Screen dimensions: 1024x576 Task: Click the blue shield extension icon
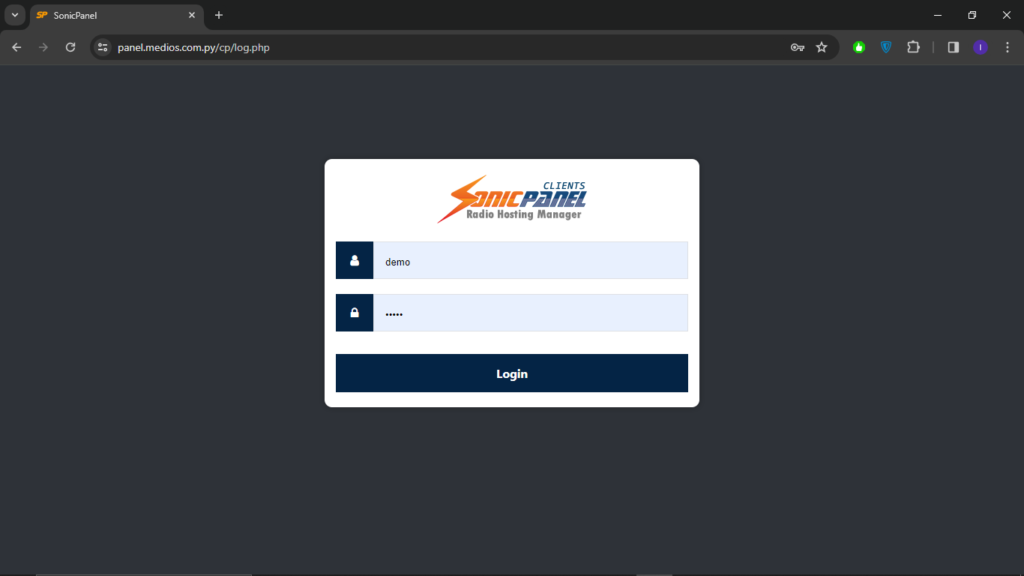[x=886, y=47]
